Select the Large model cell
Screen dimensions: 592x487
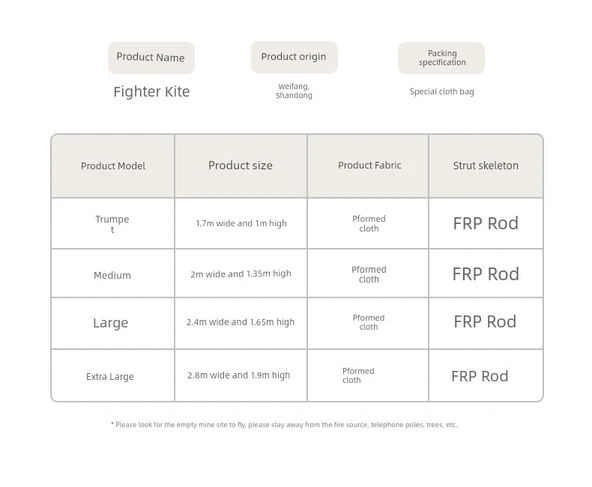click(x=113, y=323)
